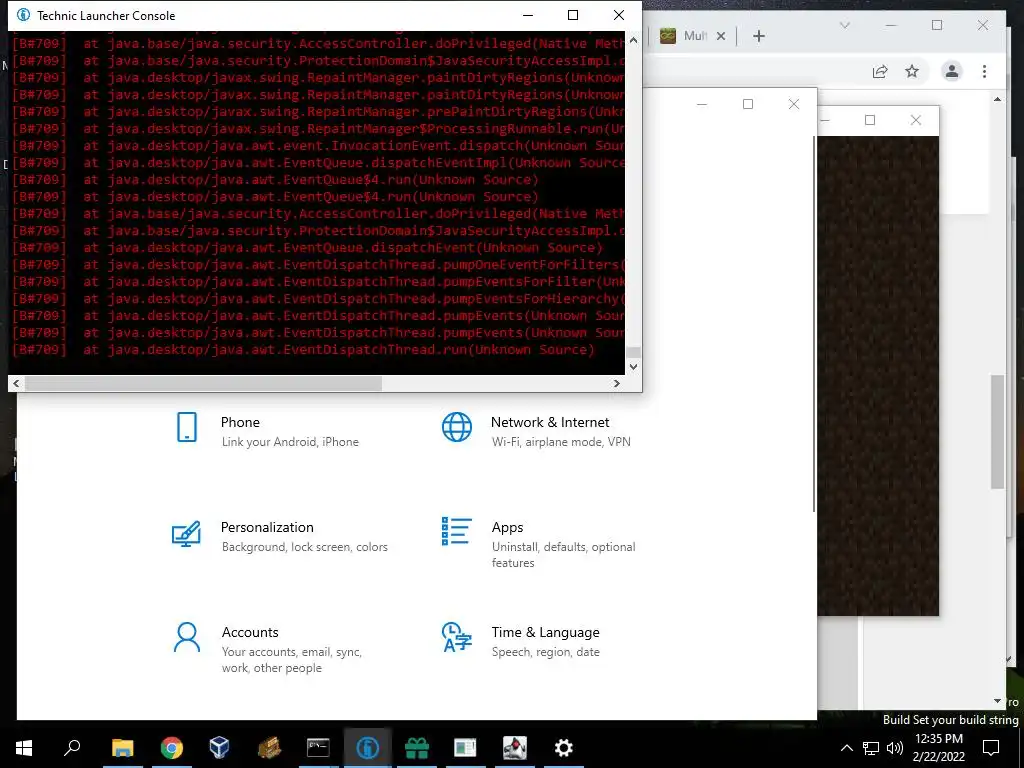The image size is (1024, 768).
Task: Open Chrome's three-dot menu
Action: click(x=984, y=71)
